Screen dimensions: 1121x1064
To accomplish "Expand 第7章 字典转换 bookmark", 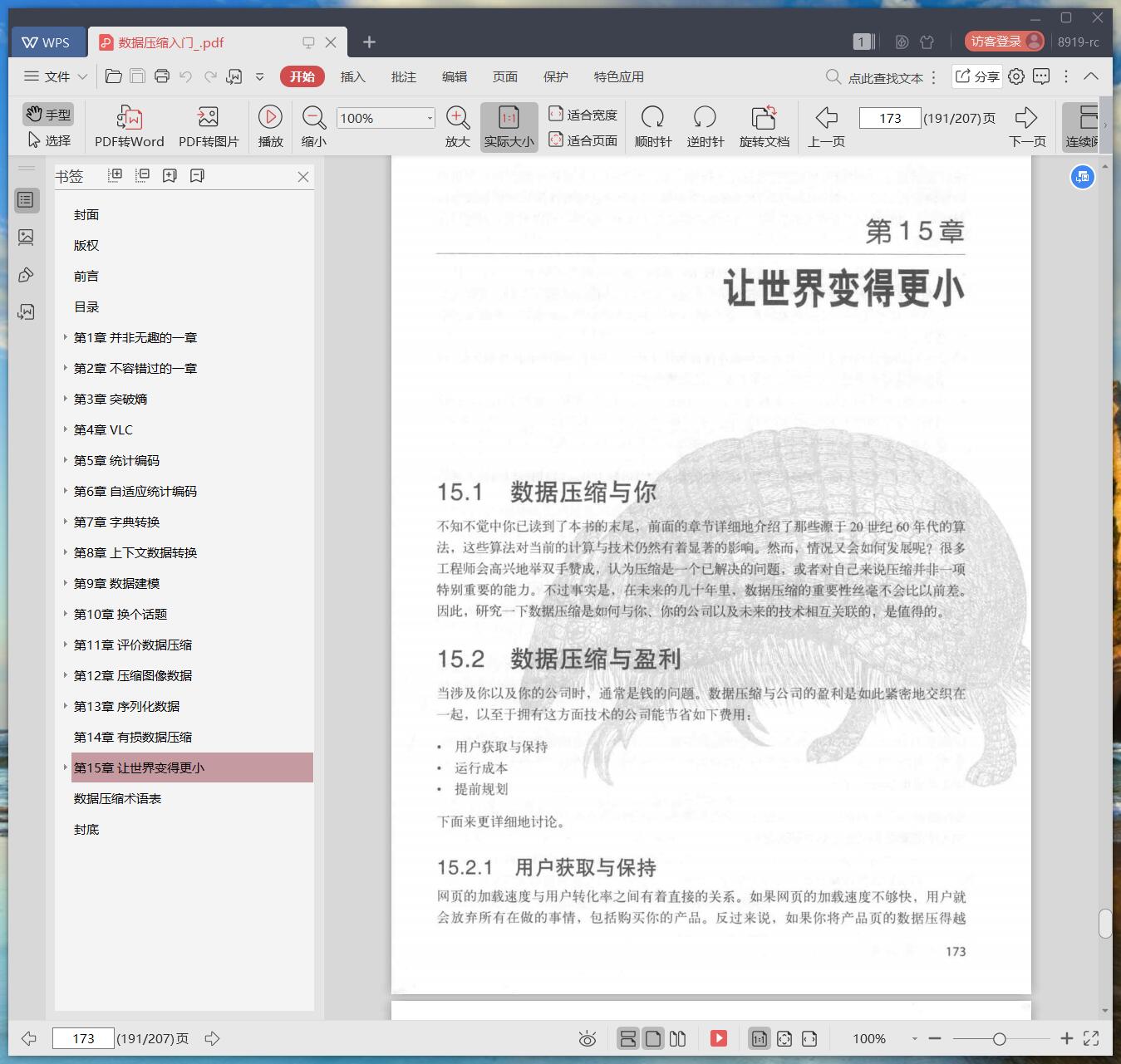I will point(66,522).
